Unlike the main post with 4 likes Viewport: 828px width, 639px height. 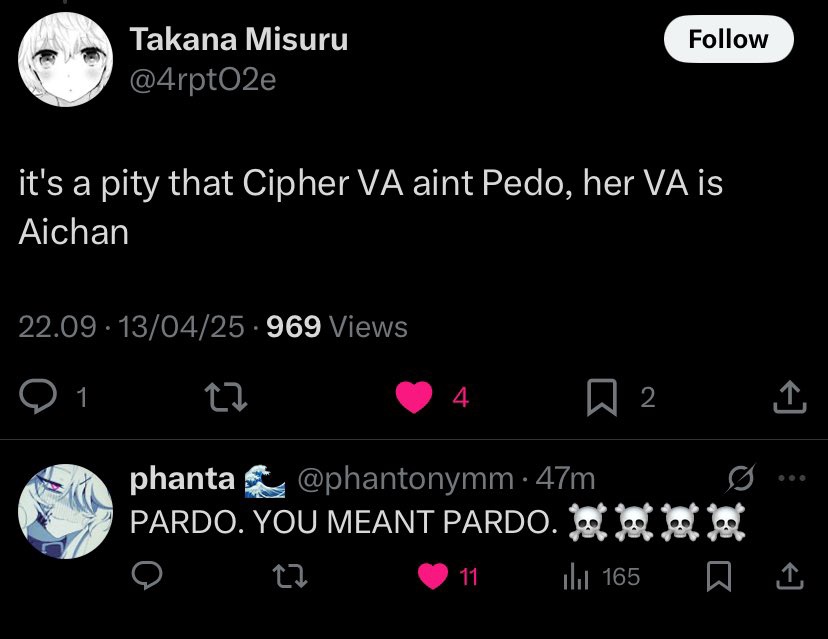[412, 398]
